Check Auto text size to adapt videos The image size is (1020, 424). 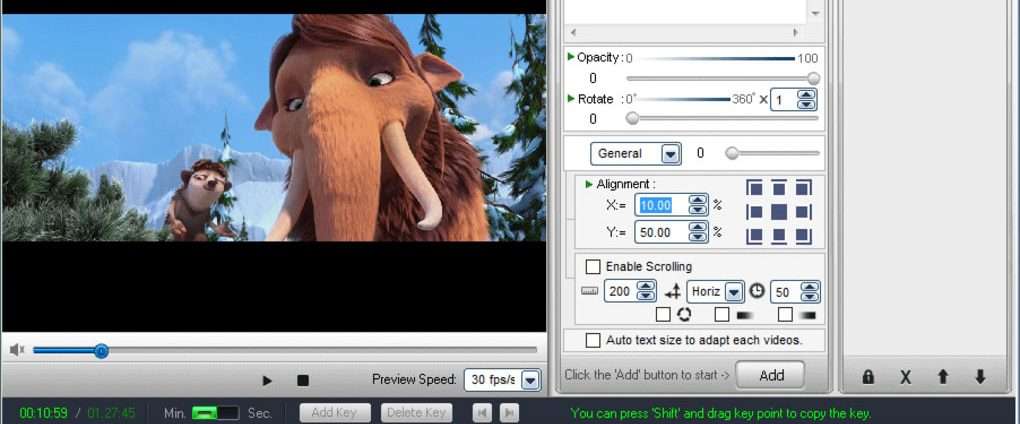593,340
